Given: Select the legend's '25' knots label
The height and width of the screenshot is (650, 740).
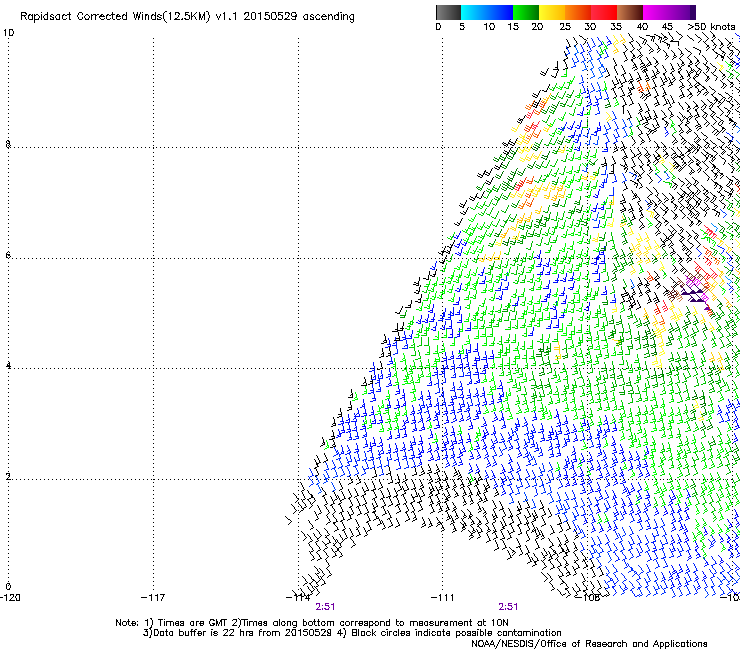Looking at the screenshot, I should [x=565, y=27].
